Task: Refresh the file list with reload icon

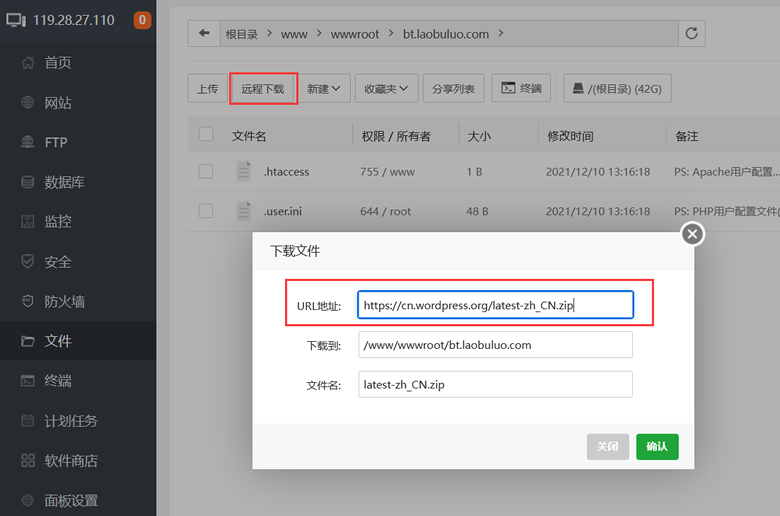Action: click(691, 33)
